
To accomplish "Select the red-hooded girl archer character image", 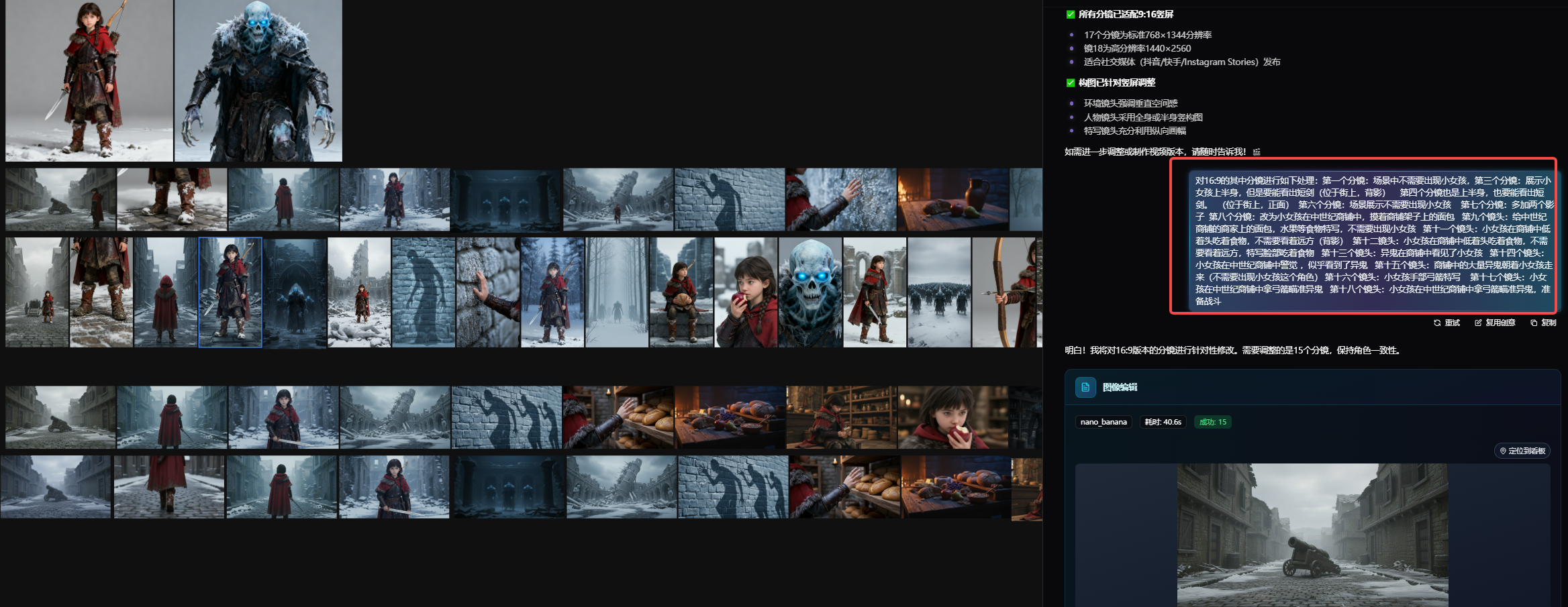I will click(89, 80).
